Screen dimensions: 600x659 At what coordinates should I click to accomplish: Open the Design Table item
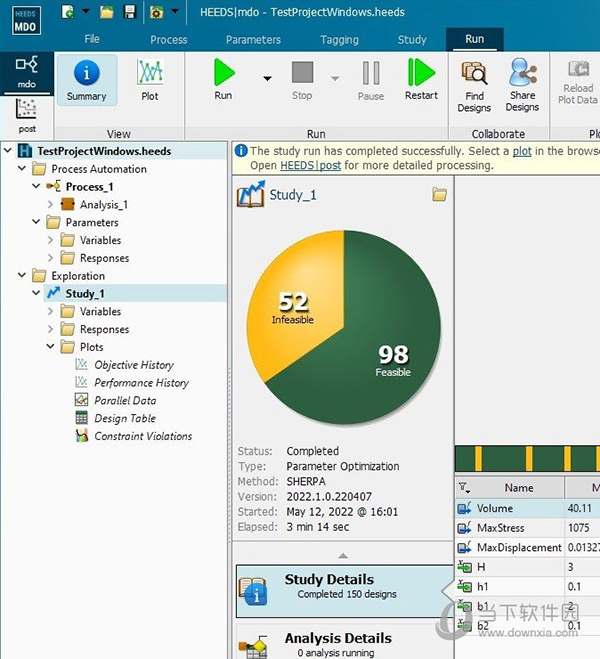tap(125, 418)
